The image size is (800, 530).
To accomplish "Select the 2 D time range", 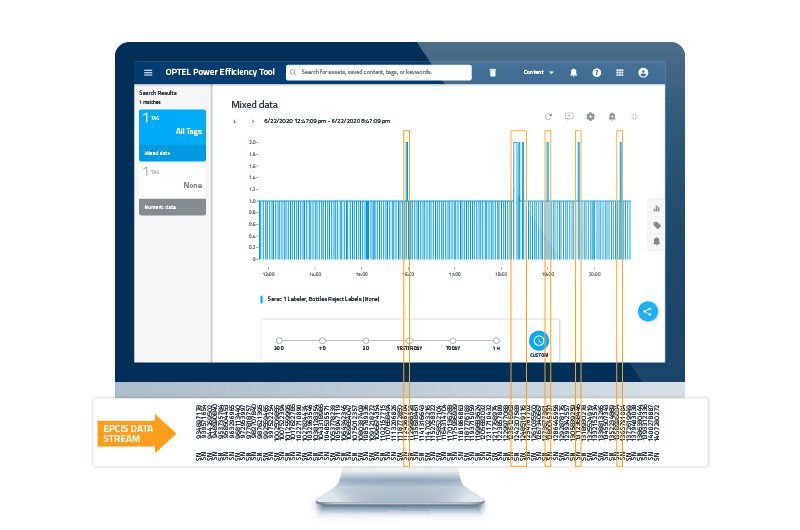I will coord(366,343).
